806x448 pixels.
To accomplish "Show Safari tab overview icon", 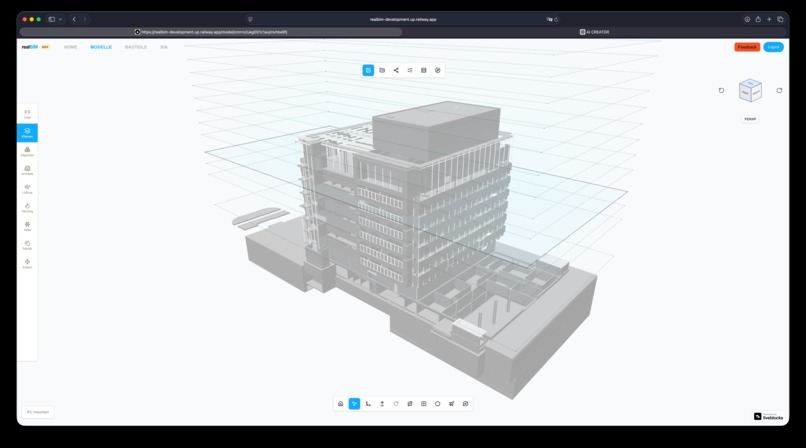I will point(780,20).
